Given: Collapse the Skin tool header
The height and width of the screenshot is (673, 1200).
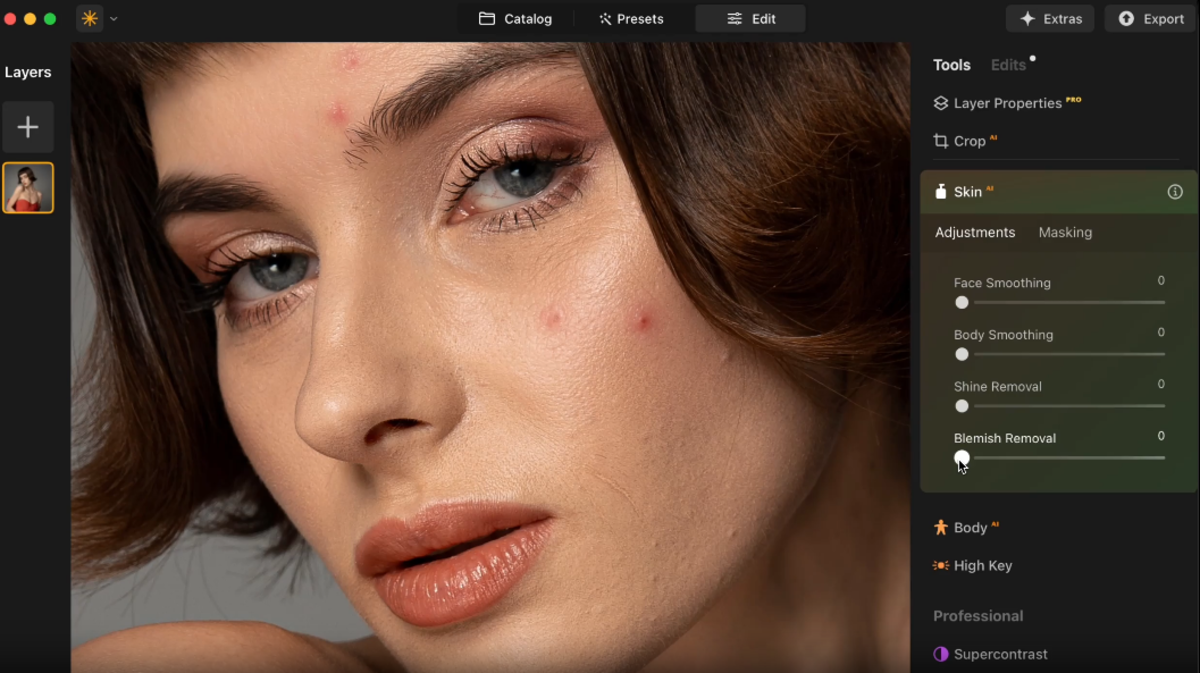Looking at the screenshot, I should coord(1059,192).
